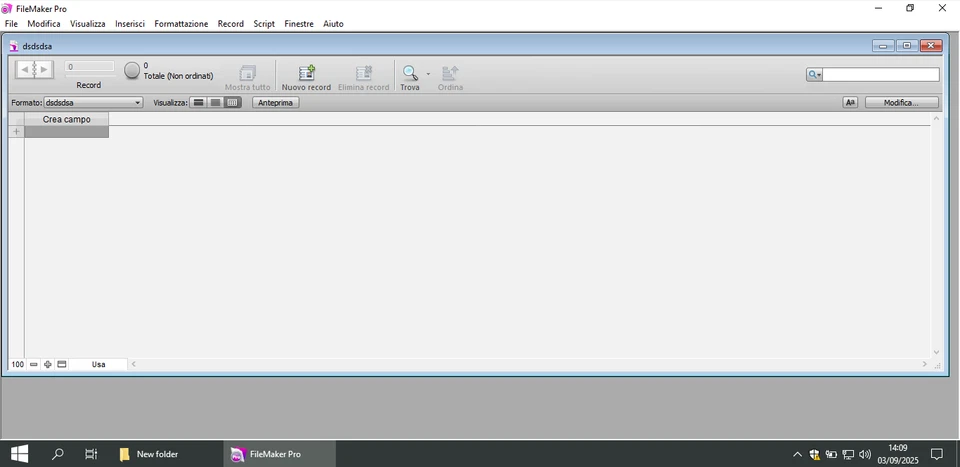
Task: Click the plus row to add a record
Action: tap(17, 132)
